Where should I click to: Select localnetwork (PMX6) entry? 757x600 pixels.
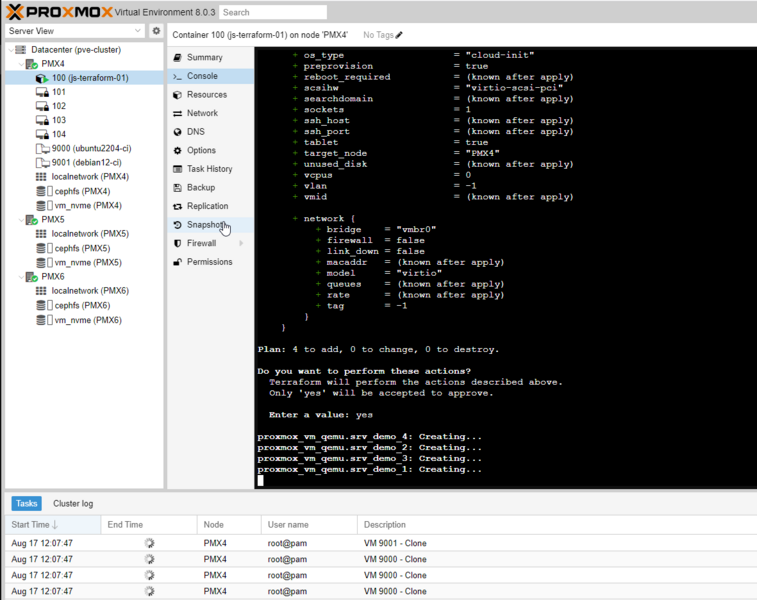(x=84, y=291)
